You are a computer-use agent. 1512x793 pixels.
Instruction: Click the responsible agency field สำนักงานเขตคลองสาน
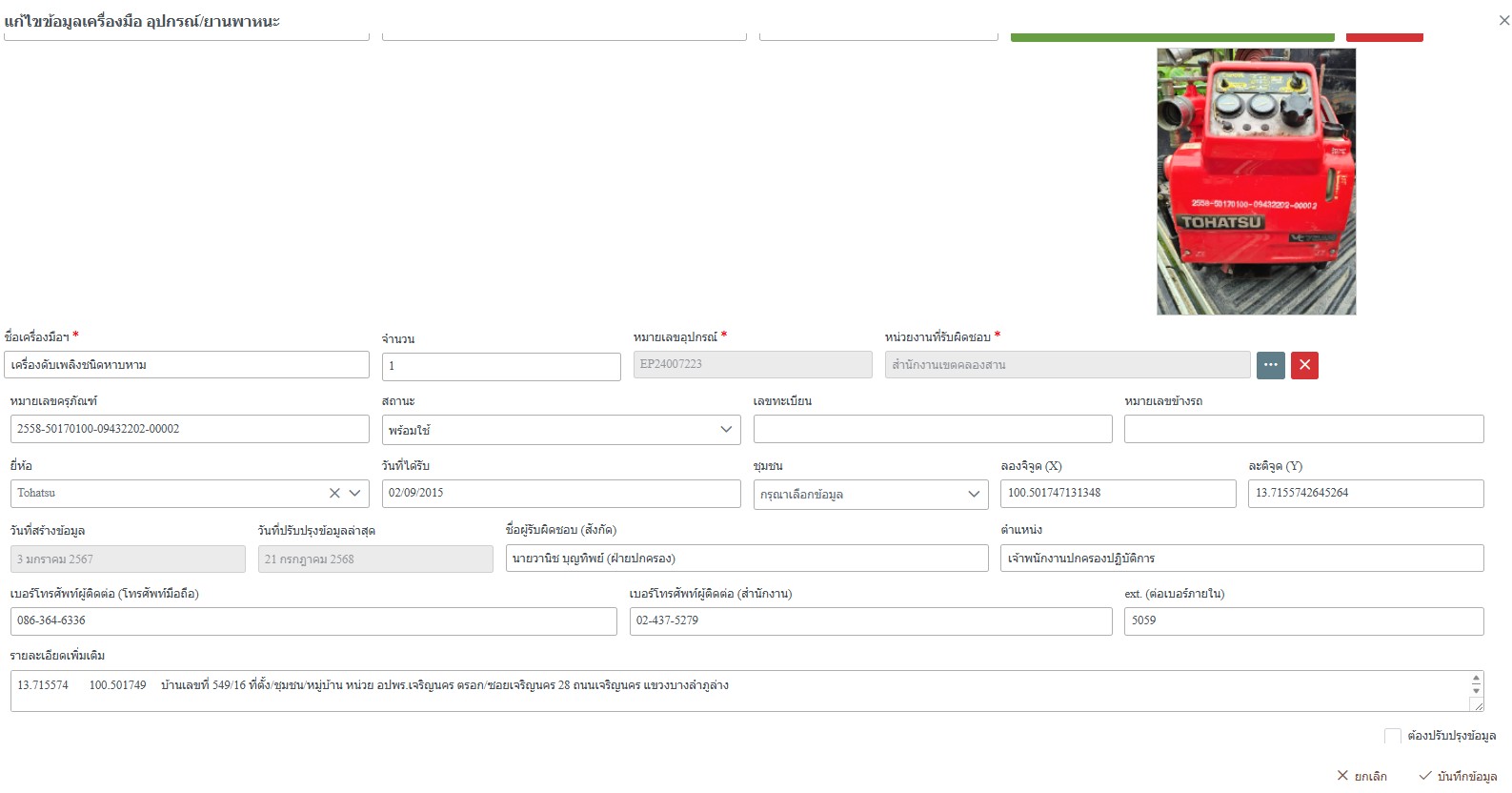point(1067,365)
